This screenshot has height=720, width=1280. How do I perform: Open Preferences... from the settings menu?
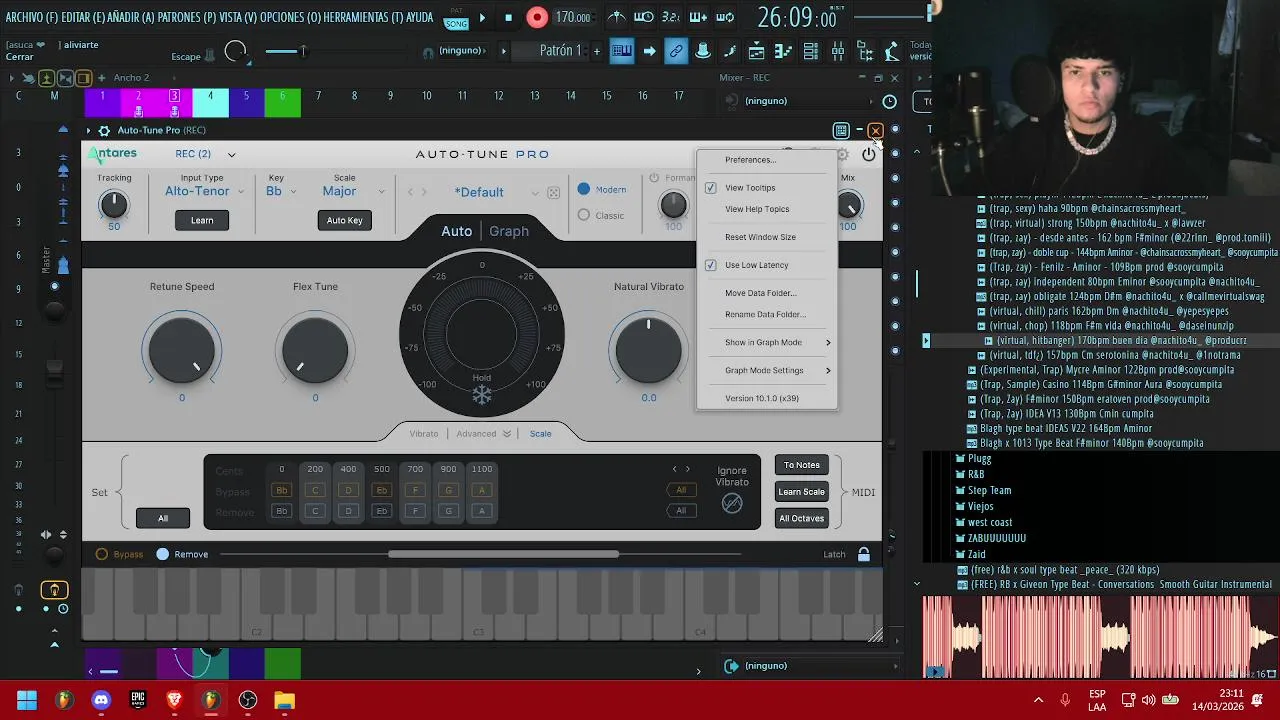pyautogui.click(x=750, y=160)
